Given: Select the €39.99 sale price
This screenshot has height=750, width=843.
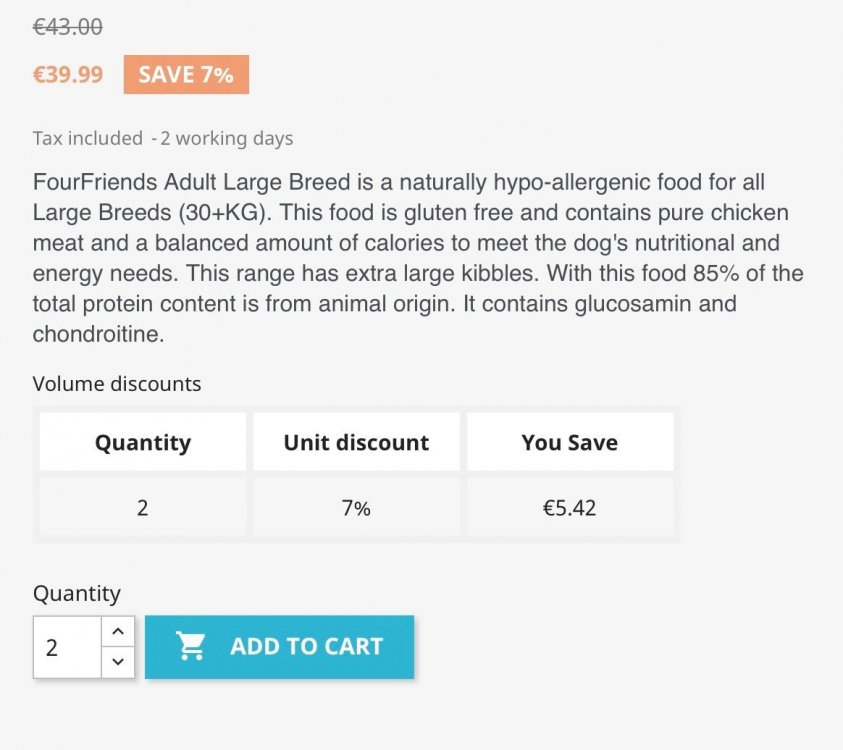Looking at the screenshot, I should [68, 75].
